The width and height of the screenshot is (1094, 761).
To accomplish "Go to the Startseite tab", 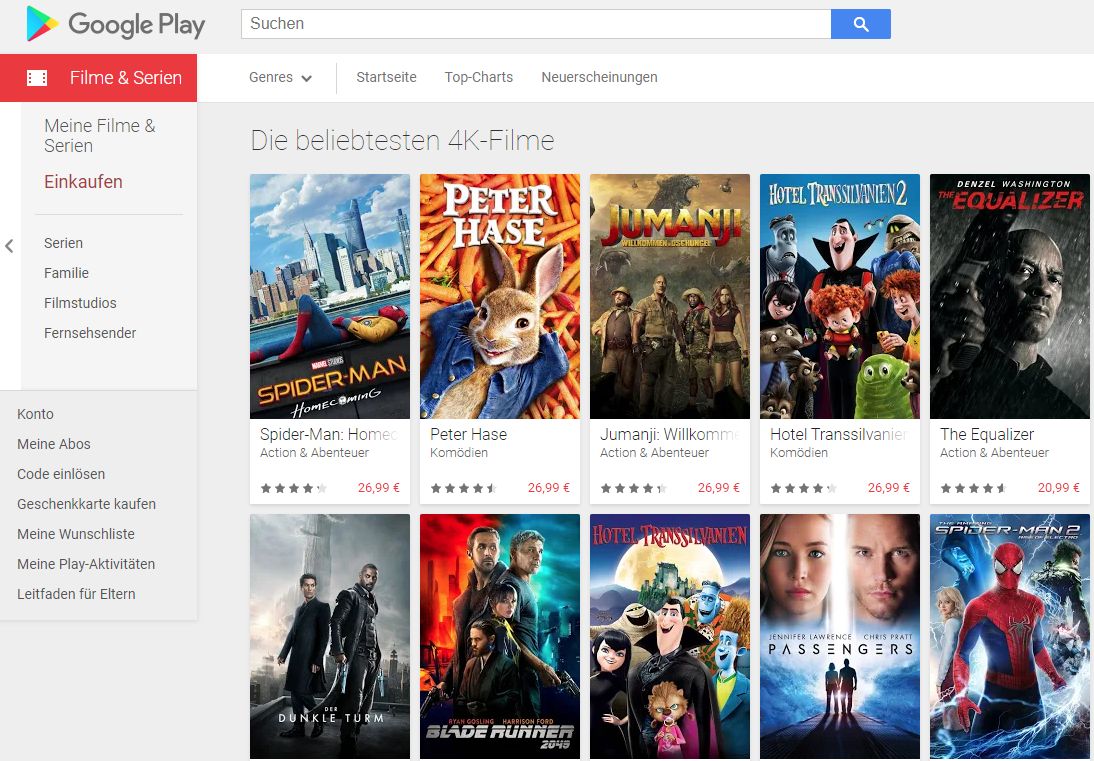I will (x=386, y=77).
